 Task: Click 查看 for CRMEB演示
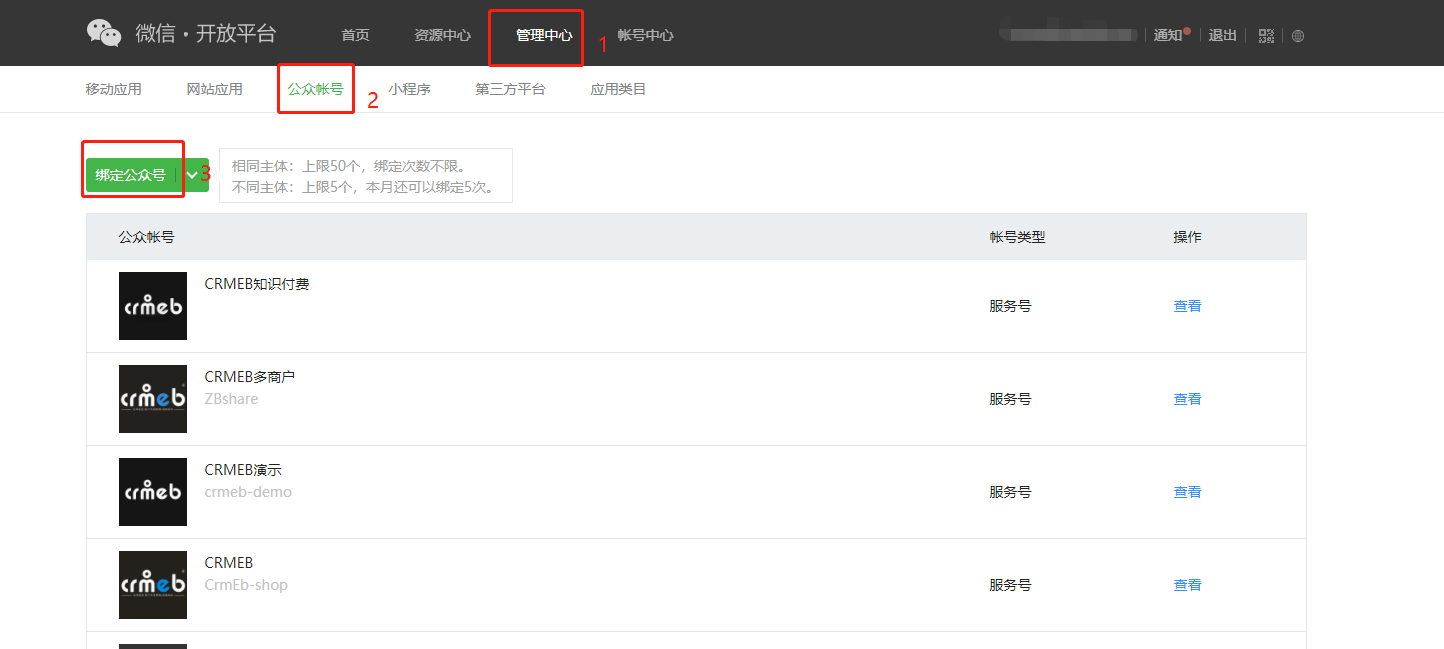1187,492
